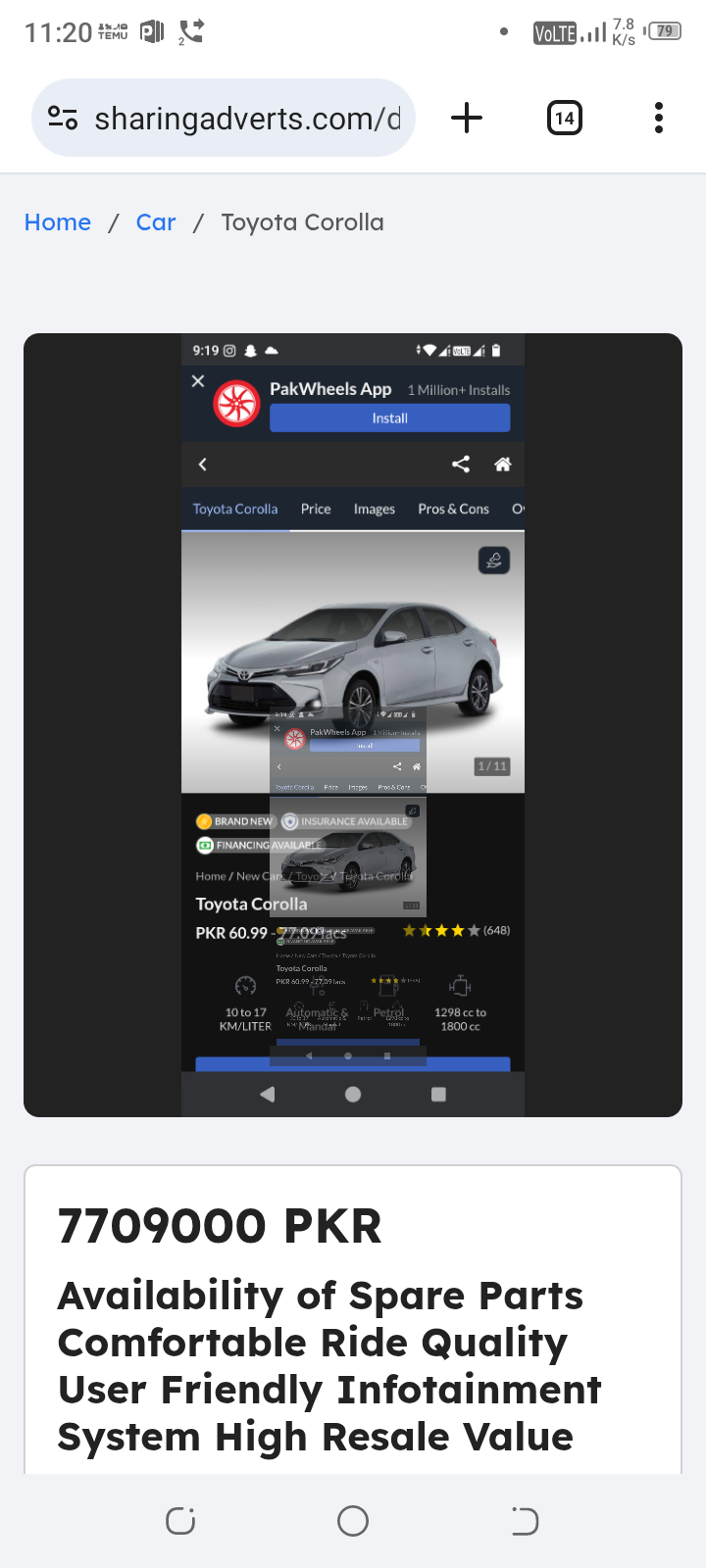
Task: Tap the inner screenshot's back triangle button
Action: (x=267, y=1095)
